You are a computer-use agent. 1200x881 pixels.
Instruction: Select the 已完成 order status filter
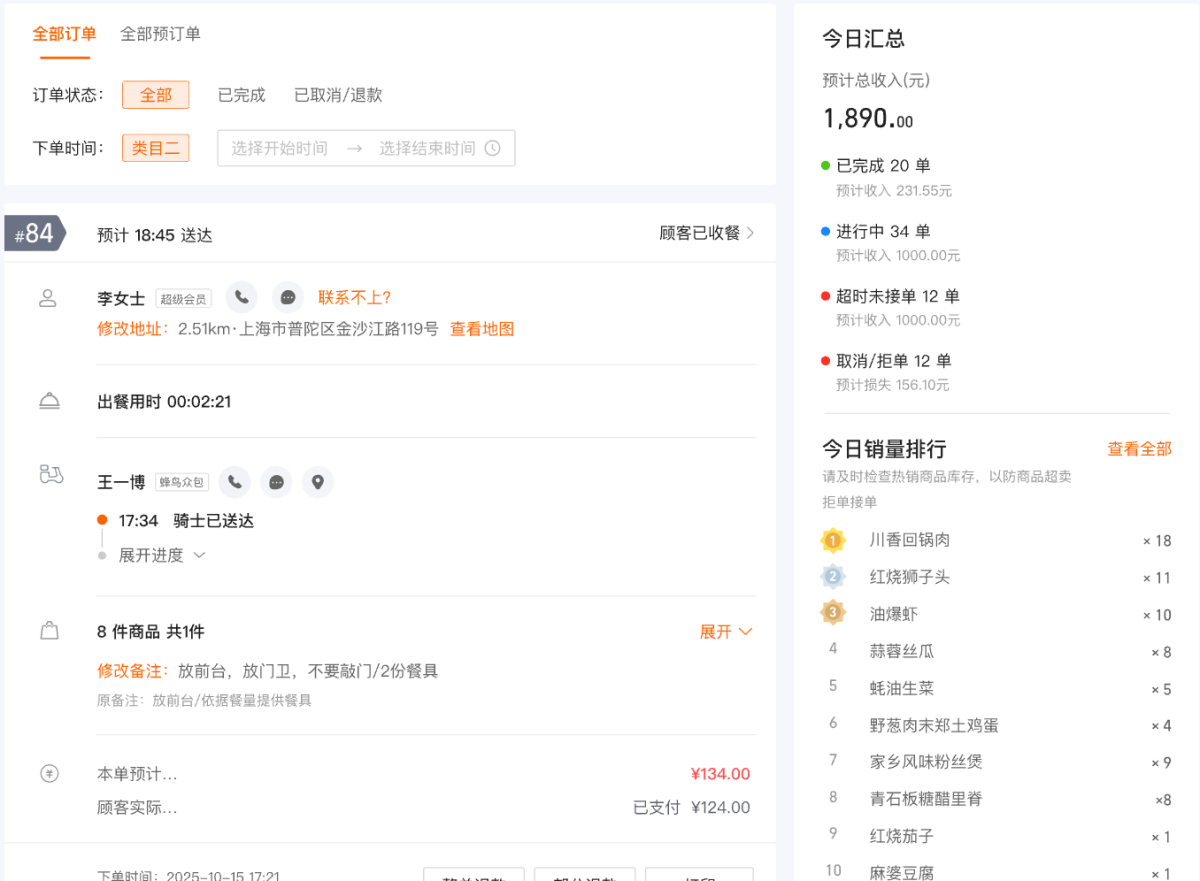241,95
